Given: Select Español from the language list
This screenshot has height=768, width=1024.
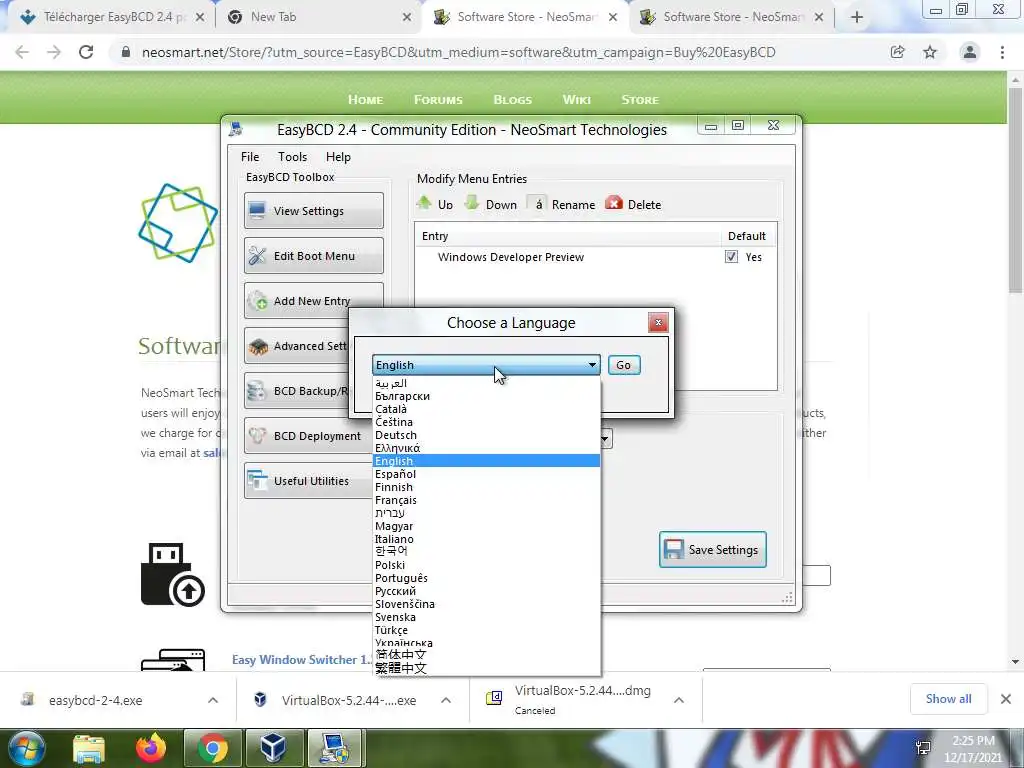Looking at the screenshot, I should pyautogui.click(x=486, y=474).
